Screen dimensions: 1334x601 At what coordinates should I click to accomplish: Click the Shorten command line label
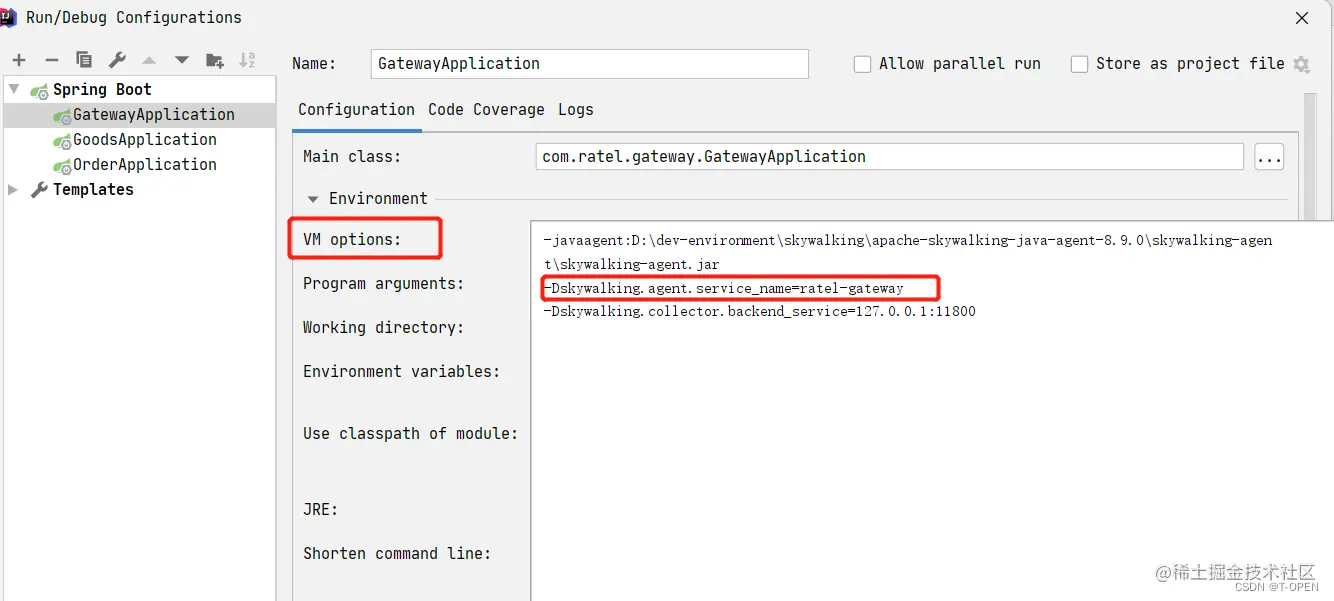click(397, 554)
